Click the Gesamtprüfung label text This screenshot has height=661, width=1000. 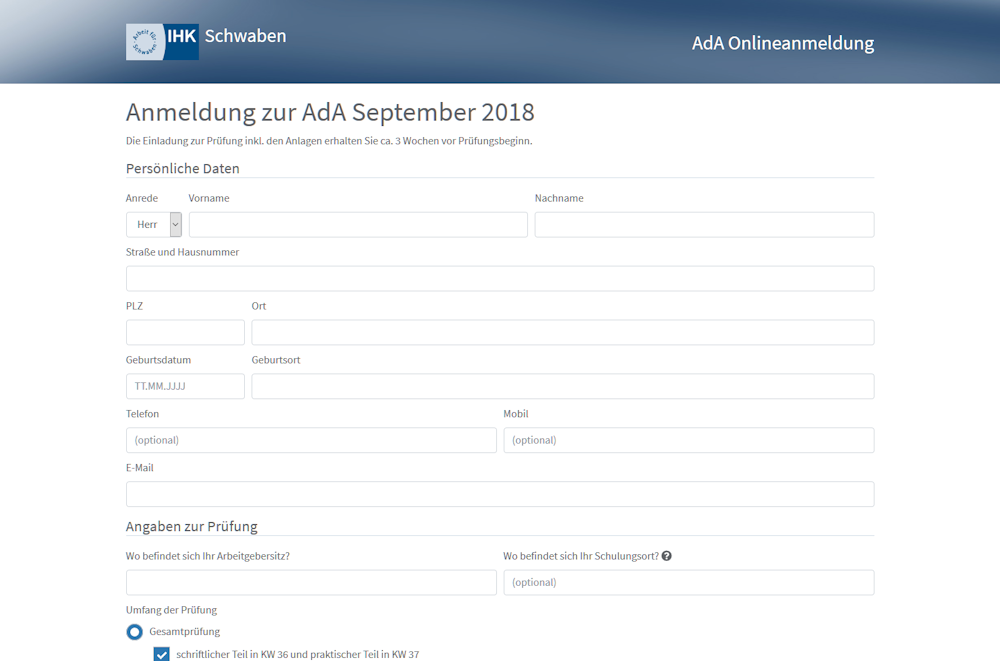point(184,632)
